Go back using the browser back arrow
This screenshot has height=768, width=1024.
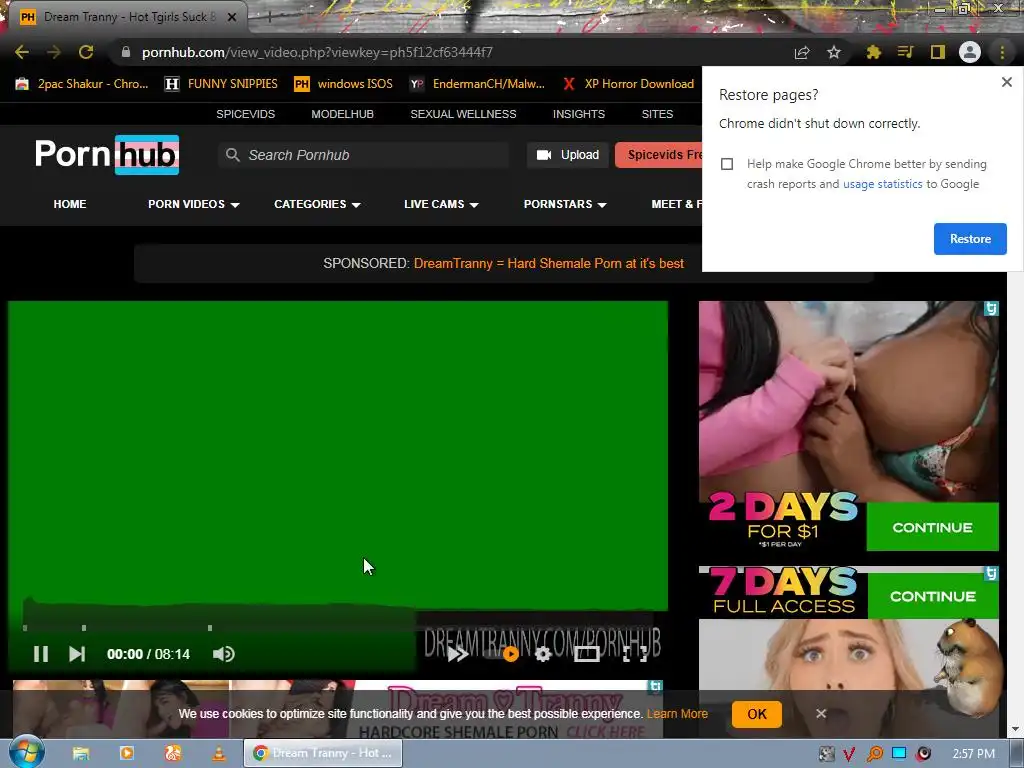(22, 52)
